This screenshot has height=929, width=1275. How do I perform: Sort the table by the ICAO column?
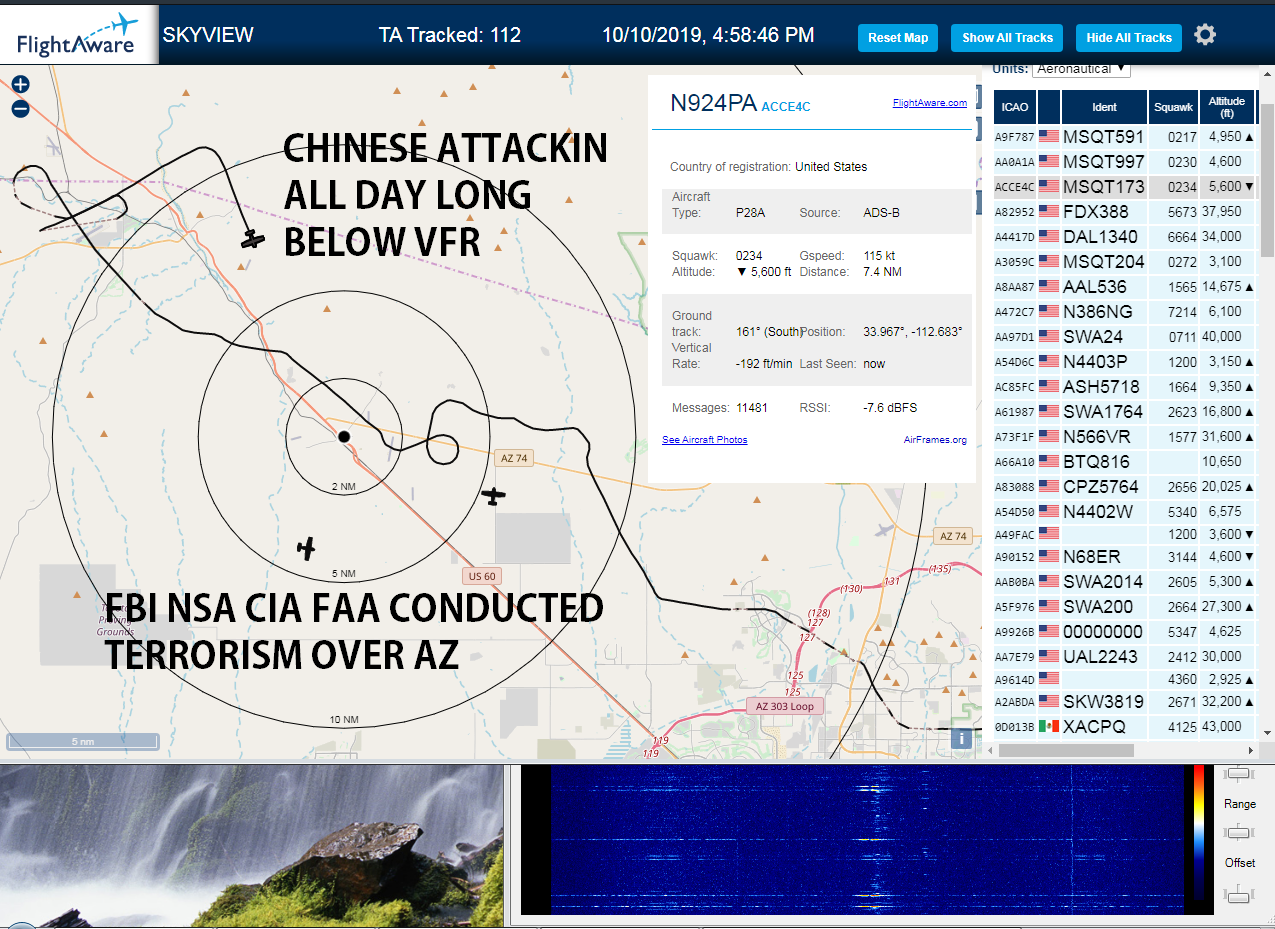(x=1014, y=106)
